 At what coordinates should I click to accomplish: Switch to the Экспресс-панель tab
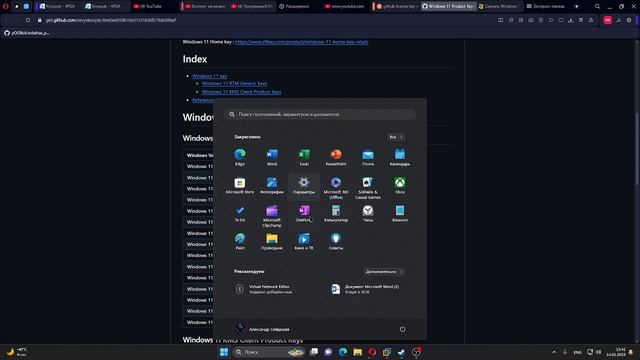pos(546,6)
